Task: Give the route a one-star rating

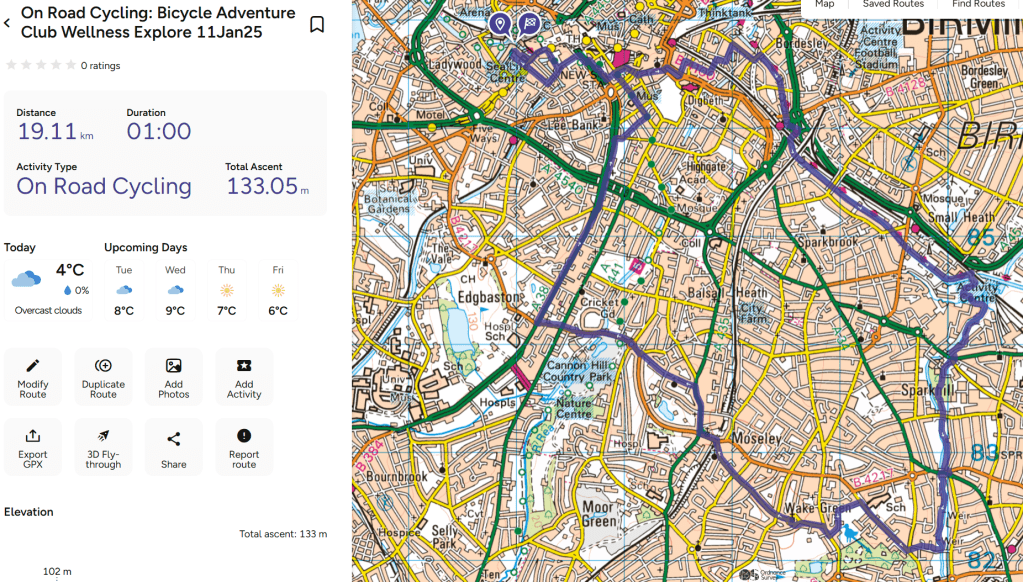Action: pyautogui.click(x=11, y=65)
